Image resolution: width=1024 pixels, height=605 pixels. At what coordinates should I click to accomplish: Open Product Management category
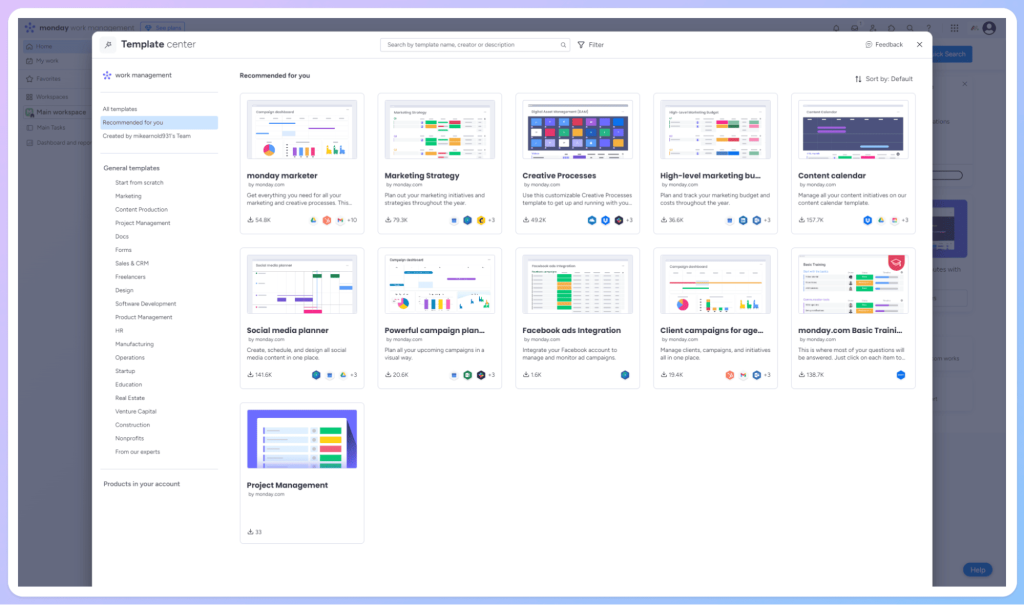(144, 318)
